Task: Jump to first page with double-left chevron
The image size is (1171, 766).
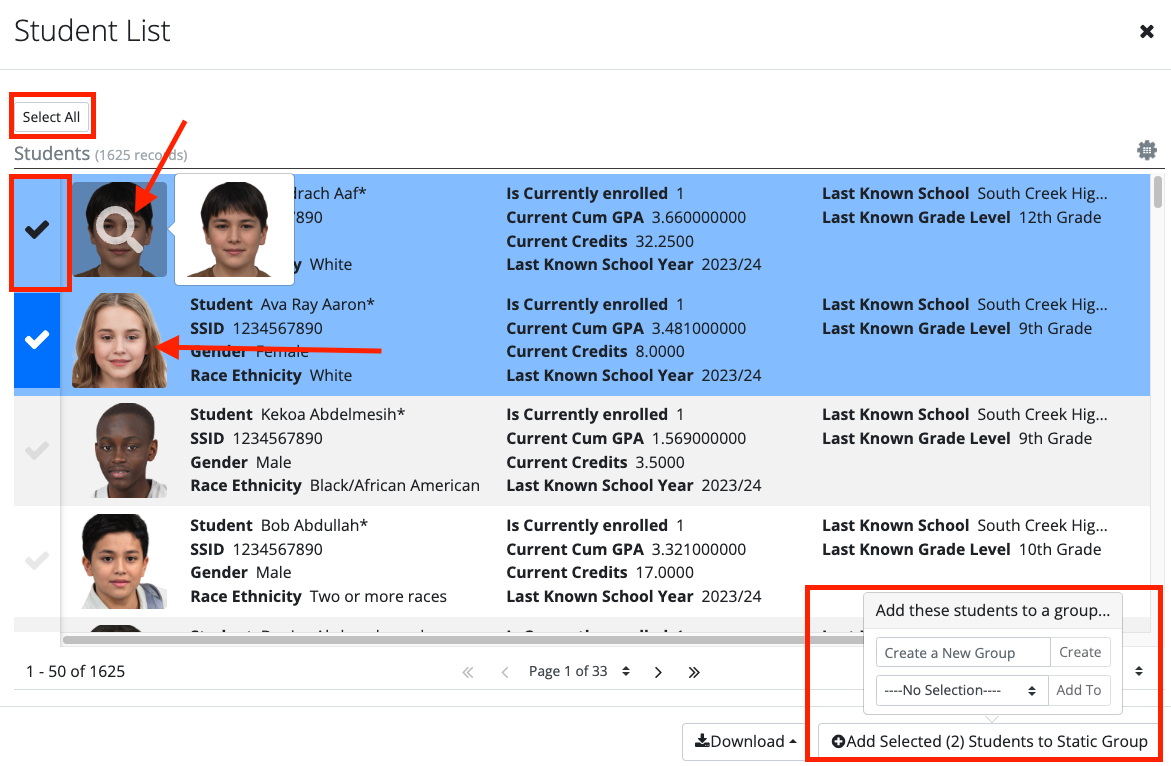Action: [x=467, y=671]
